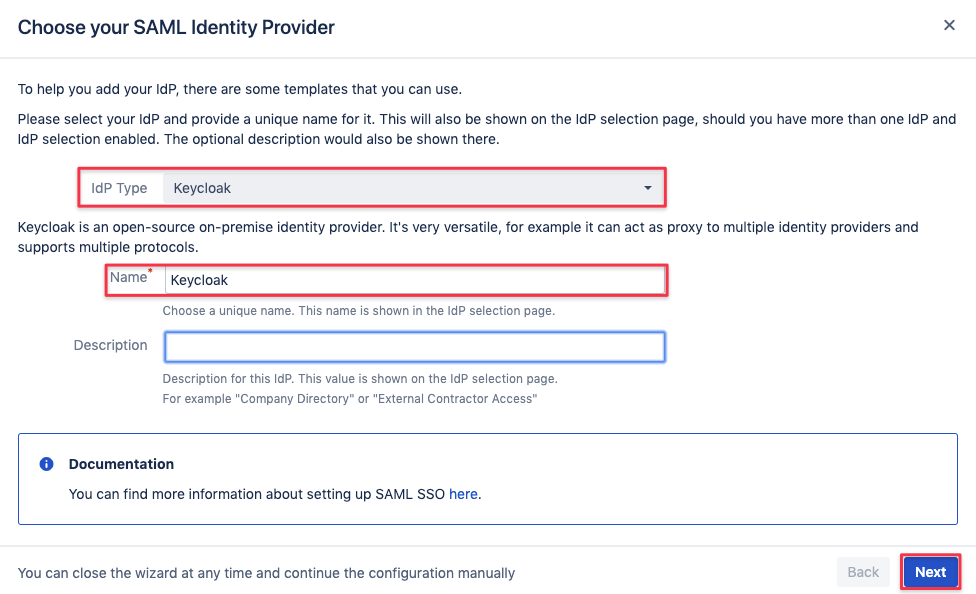Click the 'Choose a unique name' helper text
Image resolution: width=976 pixels, height=594 pixels.
tap(359, 311)
